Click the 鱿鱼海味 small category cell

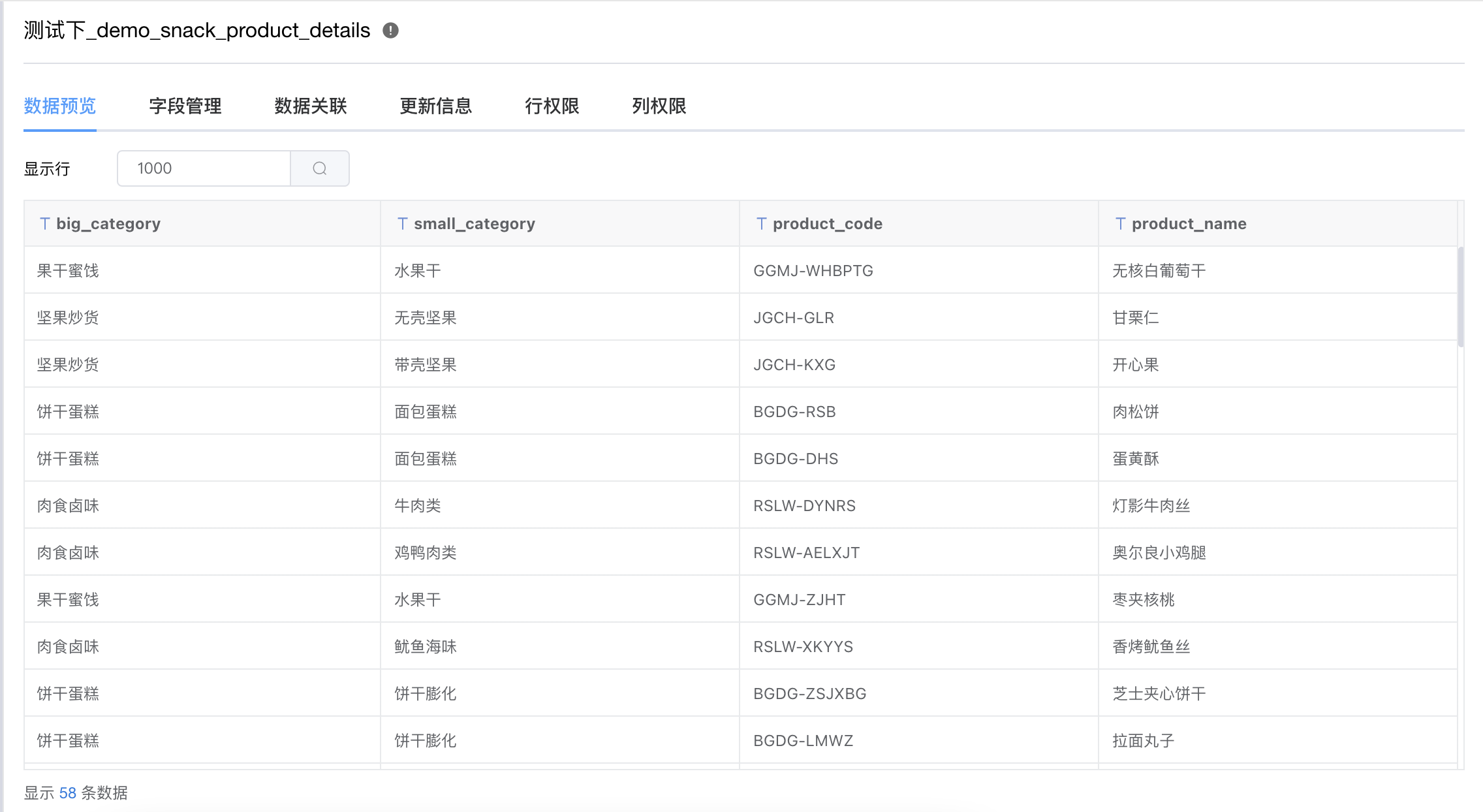[426, 647]
